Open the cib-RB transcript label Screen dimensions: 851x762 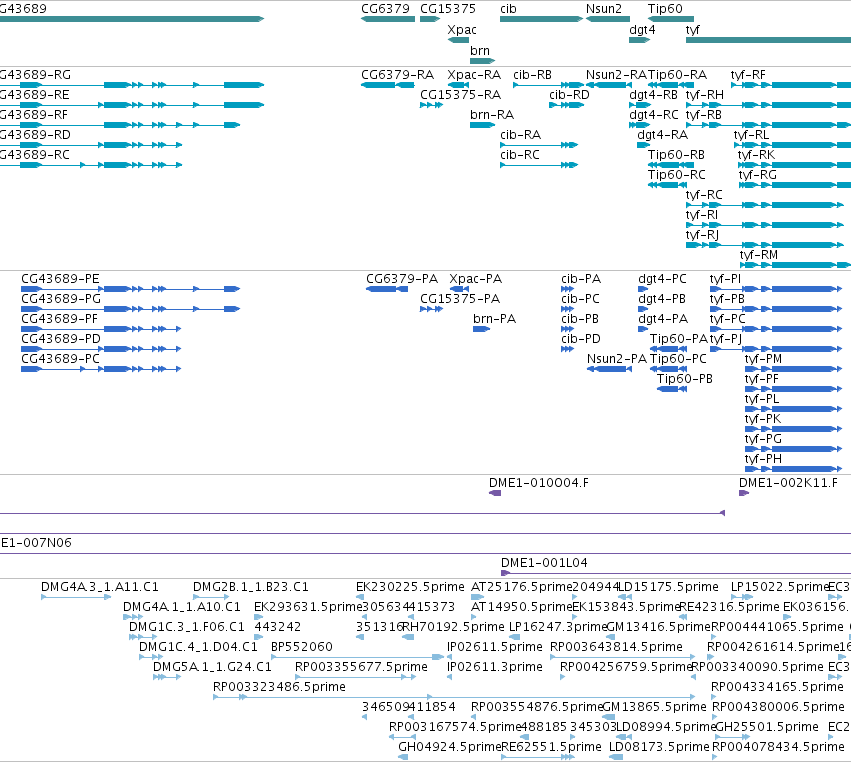[532, 75]
